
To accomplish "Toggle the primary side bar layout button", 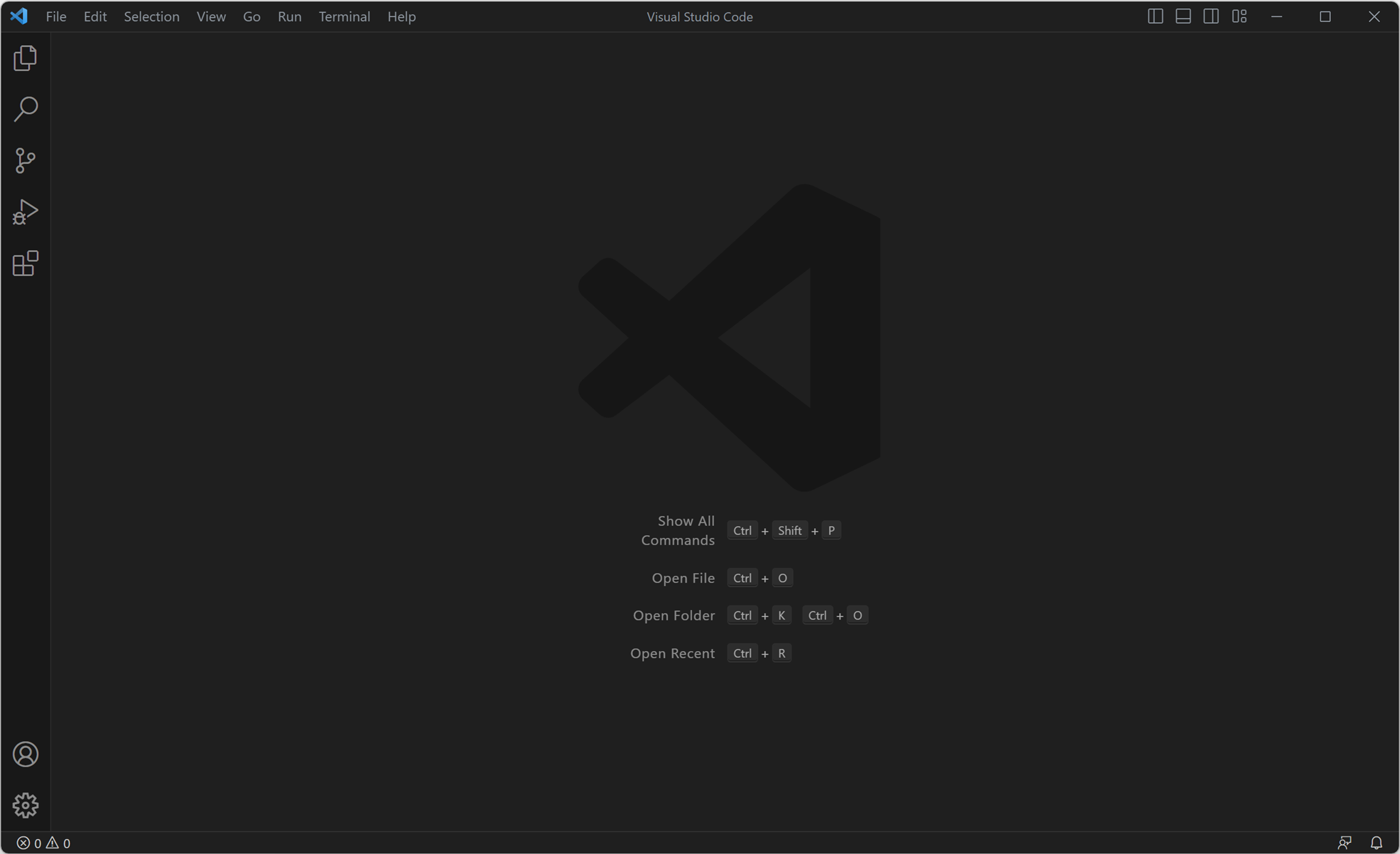I will [x=1155, y=16].
